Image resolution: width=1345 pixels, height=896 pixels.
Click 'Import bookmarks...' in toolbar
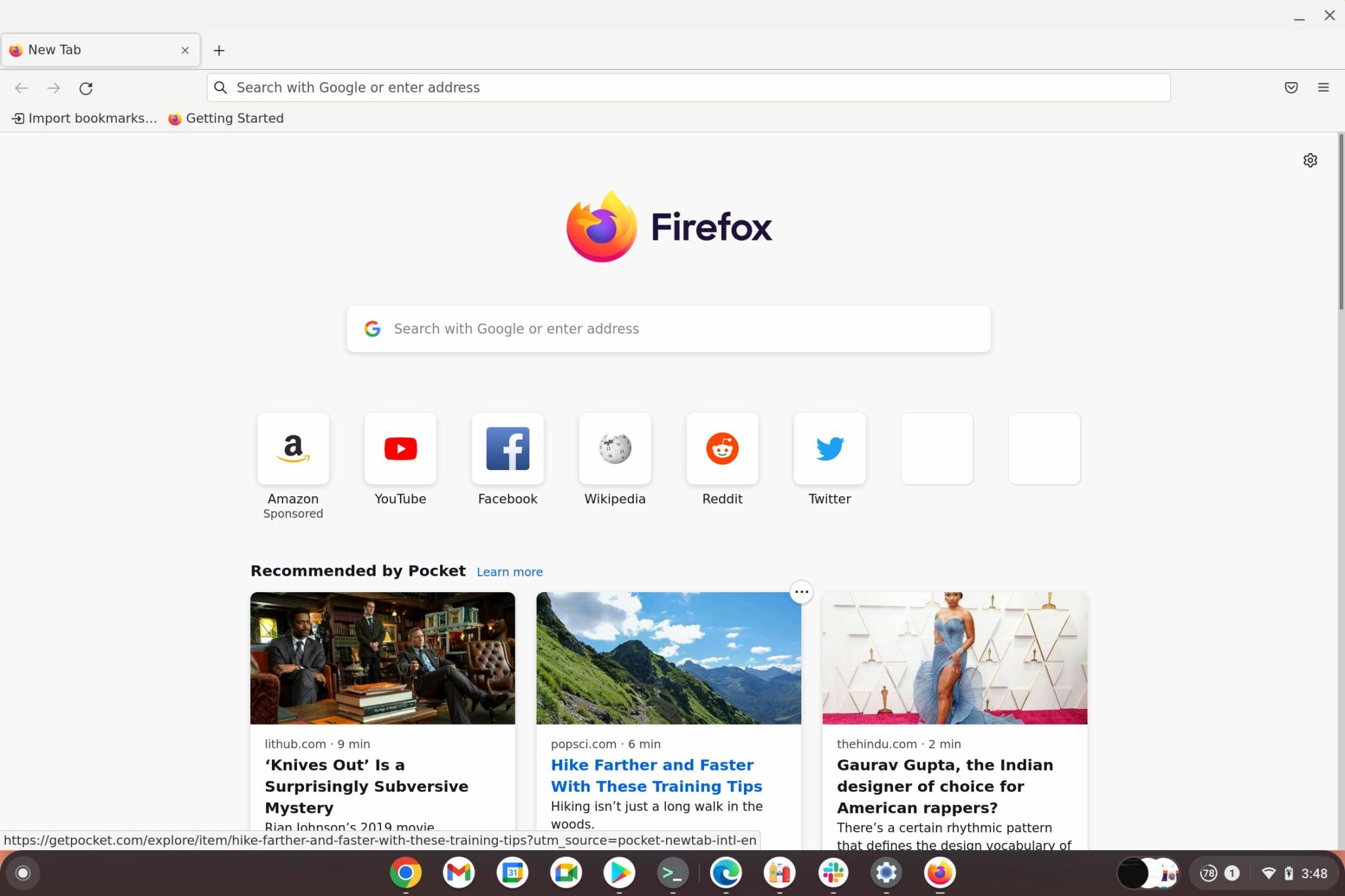(x=82, y=118)
